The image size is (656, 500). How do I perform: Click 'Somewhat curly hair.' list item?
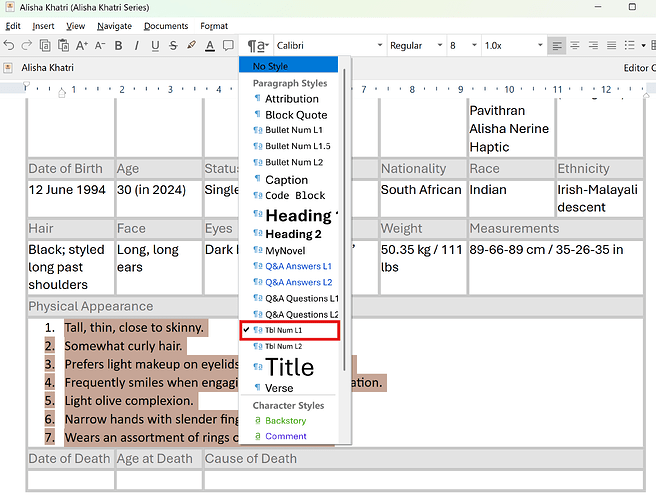[x=123, y=346]
